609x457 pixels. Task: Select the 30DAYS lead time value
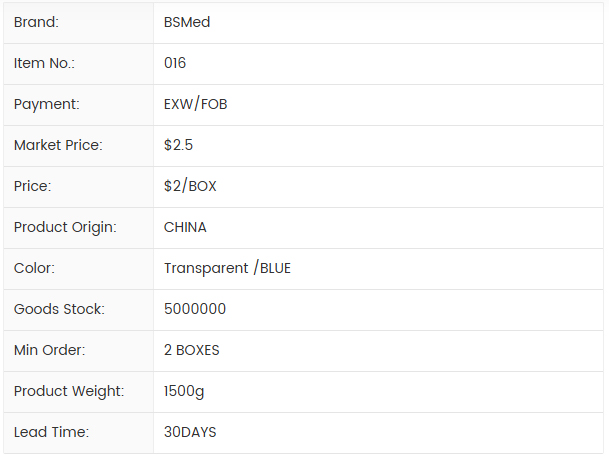coord(190,432)
